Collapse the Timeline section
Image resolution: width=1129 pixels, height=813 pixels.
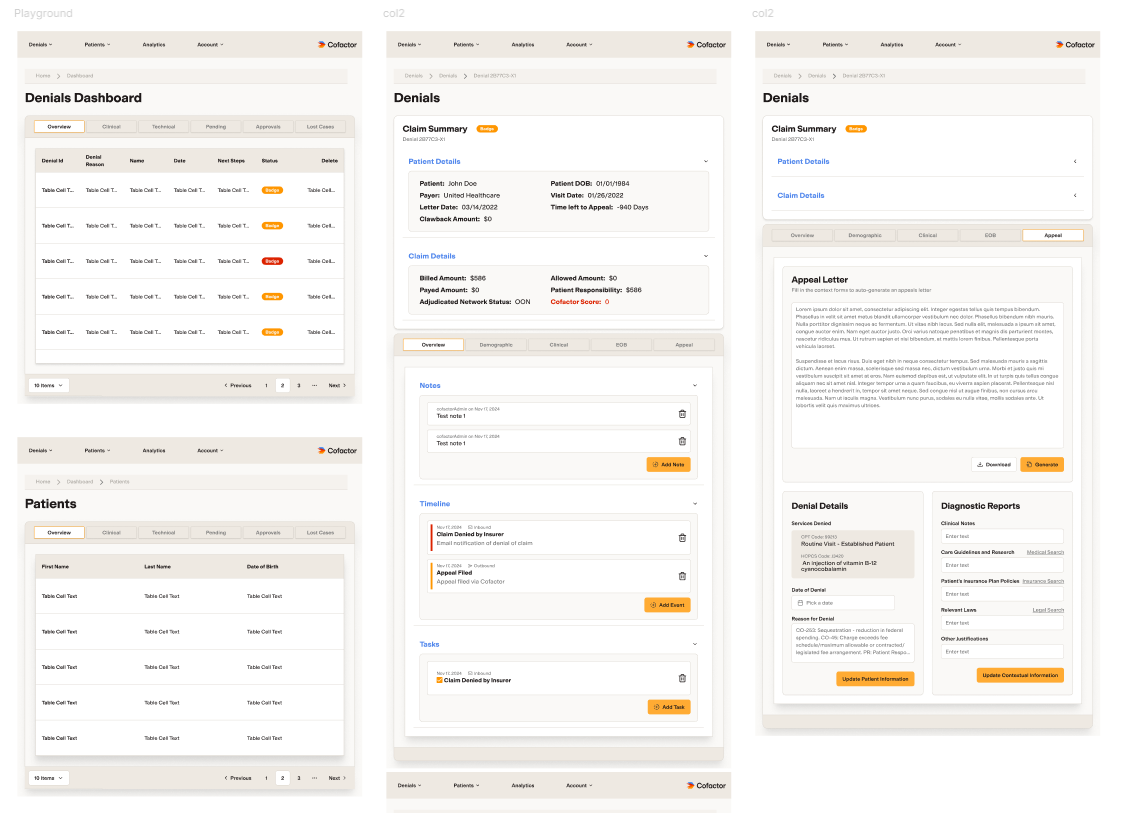click(x=695, y=503)
